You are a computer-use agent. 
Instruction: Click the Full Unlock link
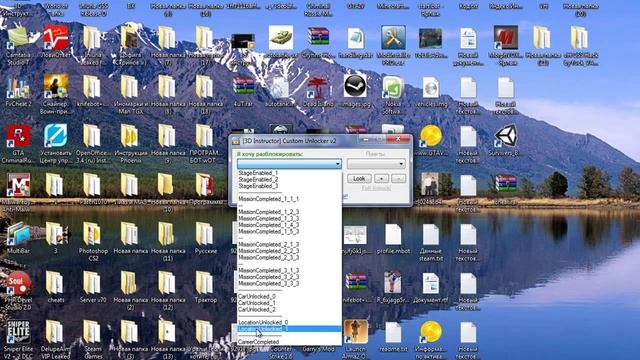[x=376, y=188]
